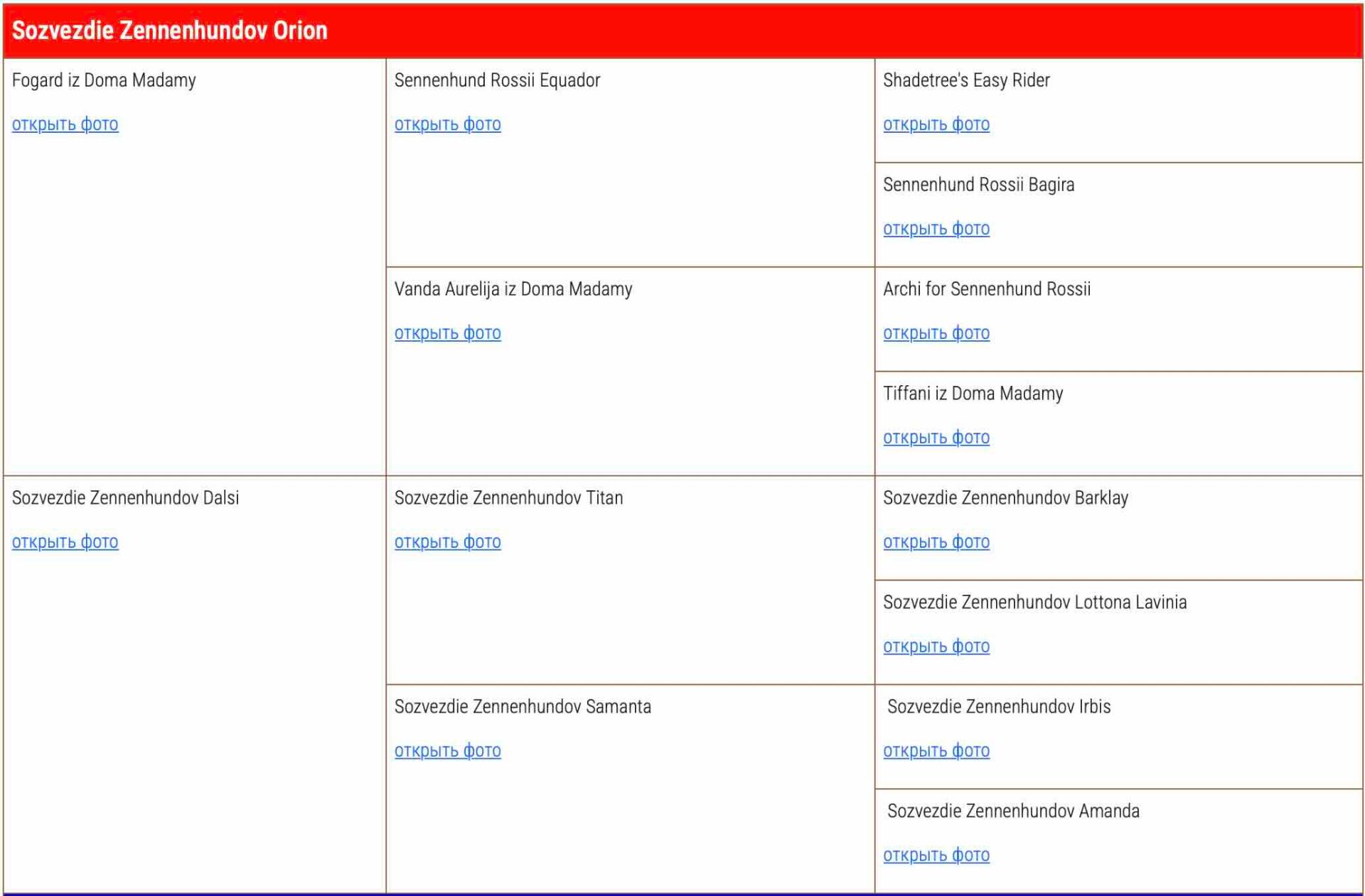Open photo link for Sozvezdie Zennenhundov Barklay
1365x896 pixels.
(936, 542)
